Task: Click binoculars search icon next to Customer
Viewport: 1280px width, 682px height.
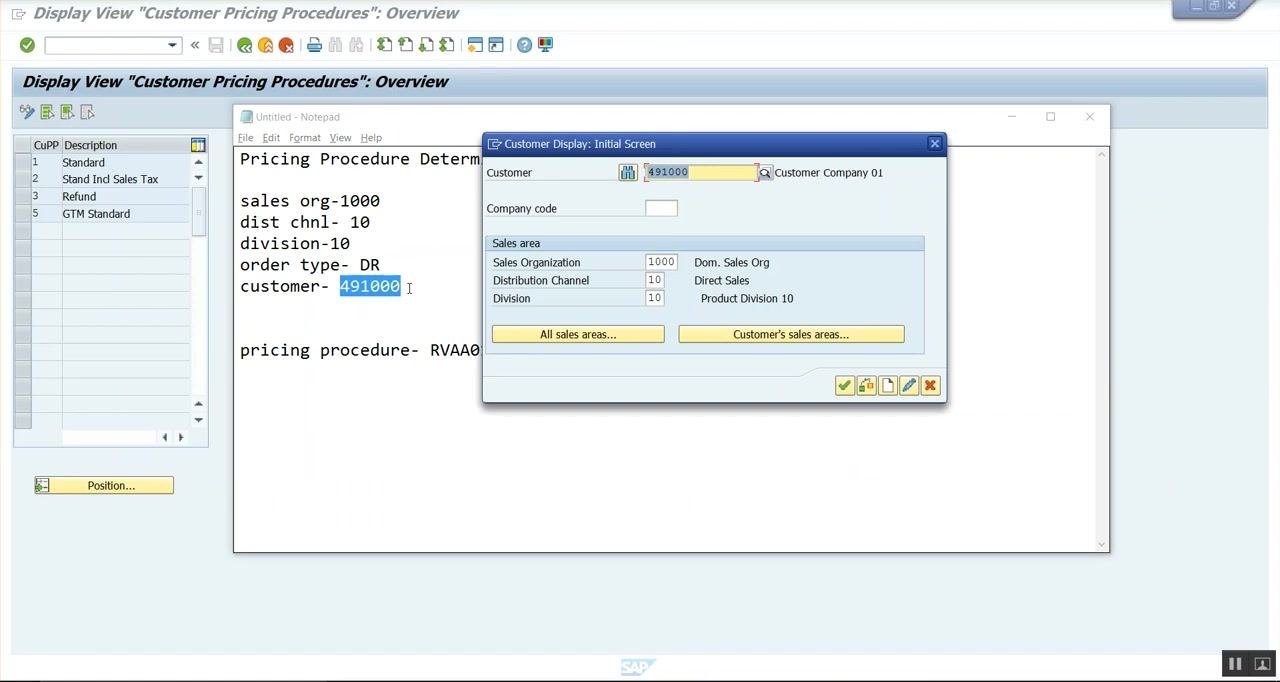Action: point(628,173)
